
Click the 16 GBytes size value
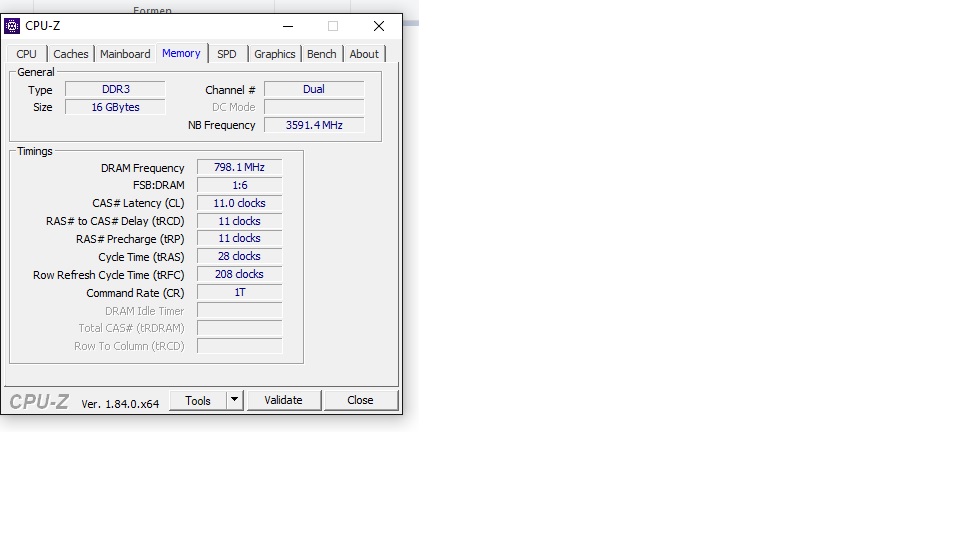pyautogui.click(x=115, y=107)
